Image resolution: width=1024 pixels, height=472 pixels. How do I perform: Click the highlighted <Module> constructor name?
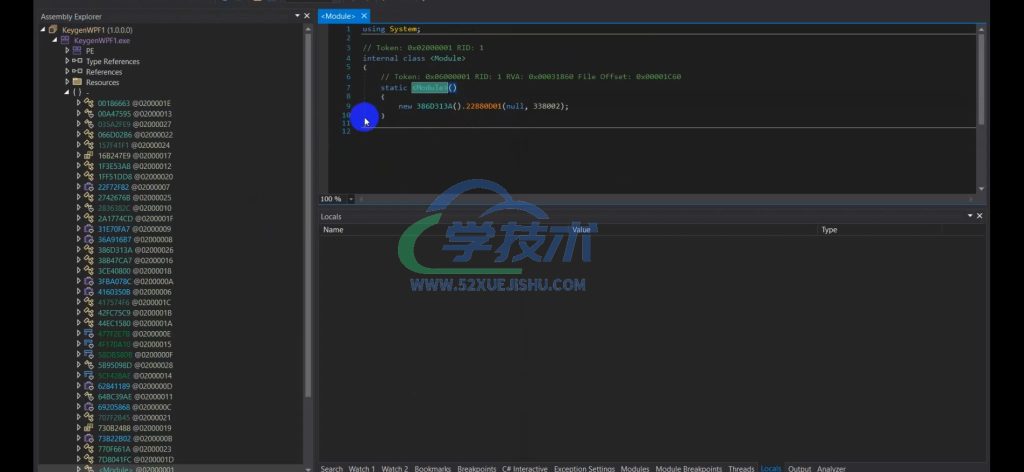pos(430,87)
